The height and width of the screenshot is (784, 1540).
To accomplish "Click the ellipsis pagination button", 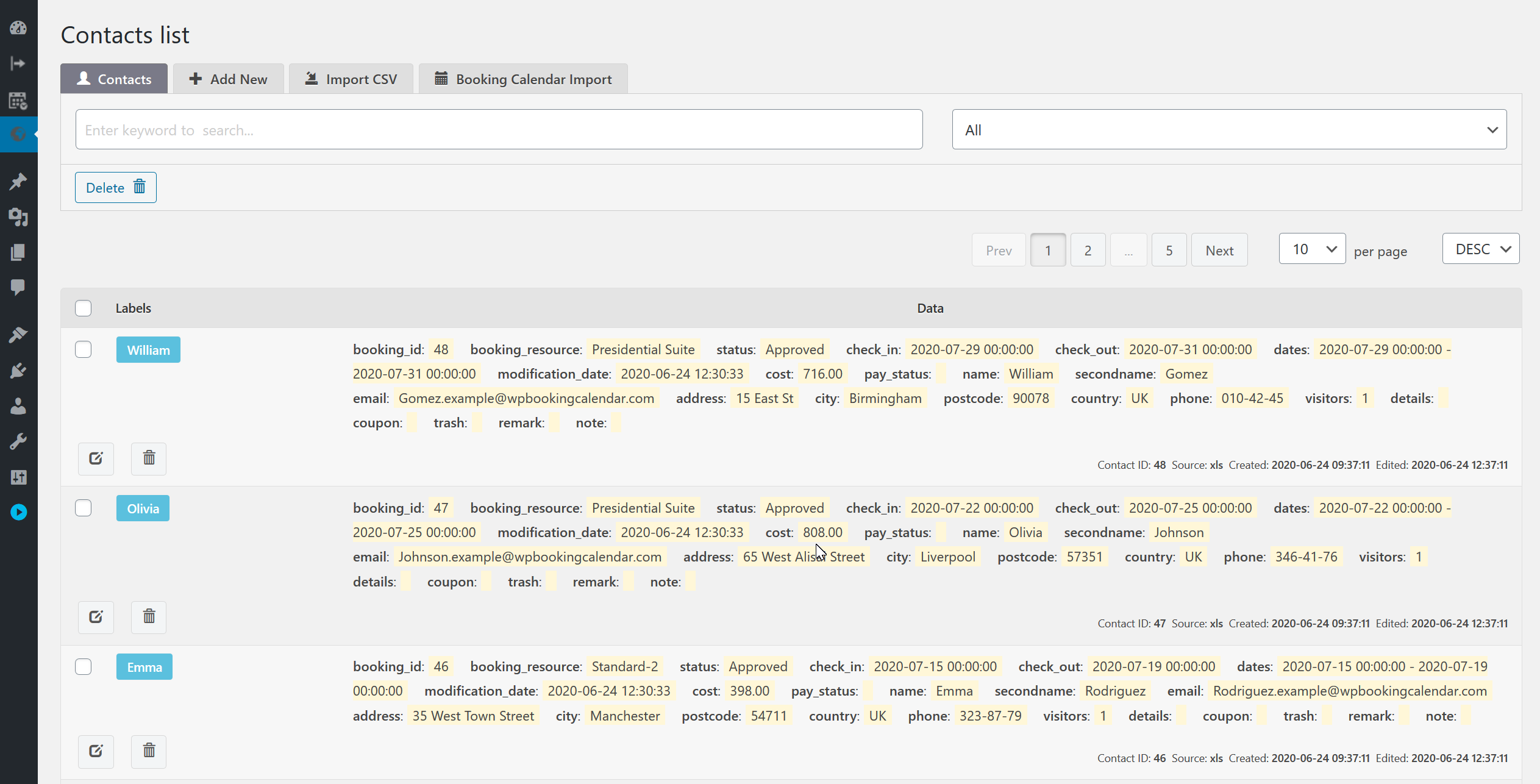I will [x=1128, y=250].
